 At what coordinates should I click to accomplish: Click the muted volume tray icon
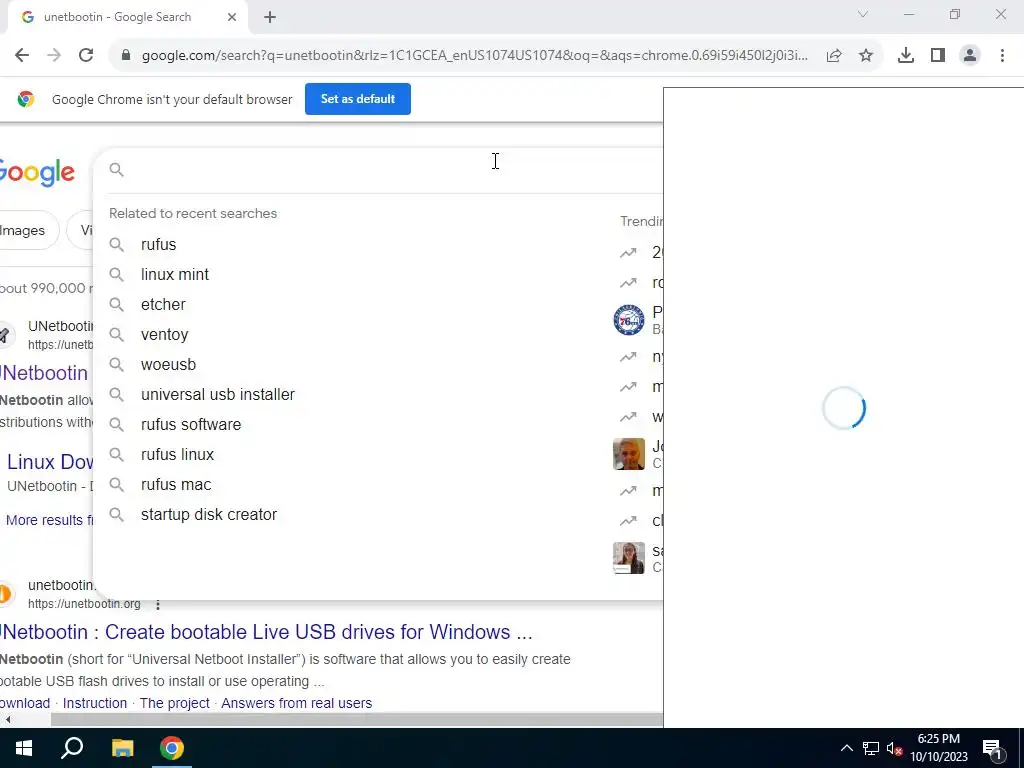click(x=894, y=748)
